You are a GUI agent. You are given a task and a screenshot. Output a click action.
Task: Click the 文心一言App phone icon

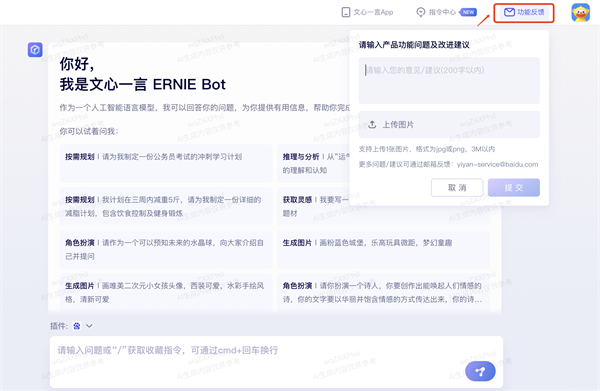(346, 12)
